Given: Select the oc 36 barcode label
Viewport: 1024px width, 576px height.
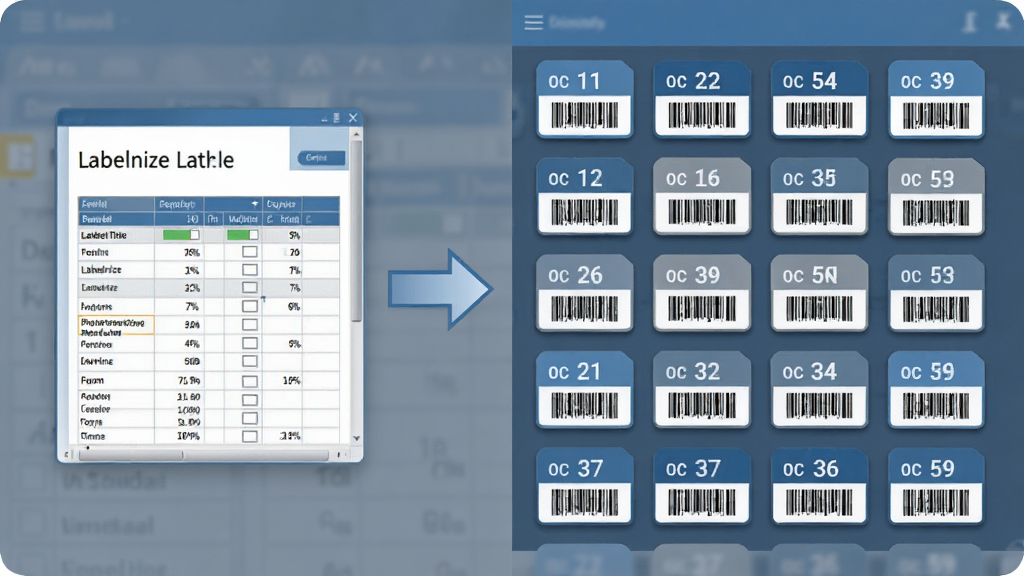Looking at the screenshot, I should point(819,486).
